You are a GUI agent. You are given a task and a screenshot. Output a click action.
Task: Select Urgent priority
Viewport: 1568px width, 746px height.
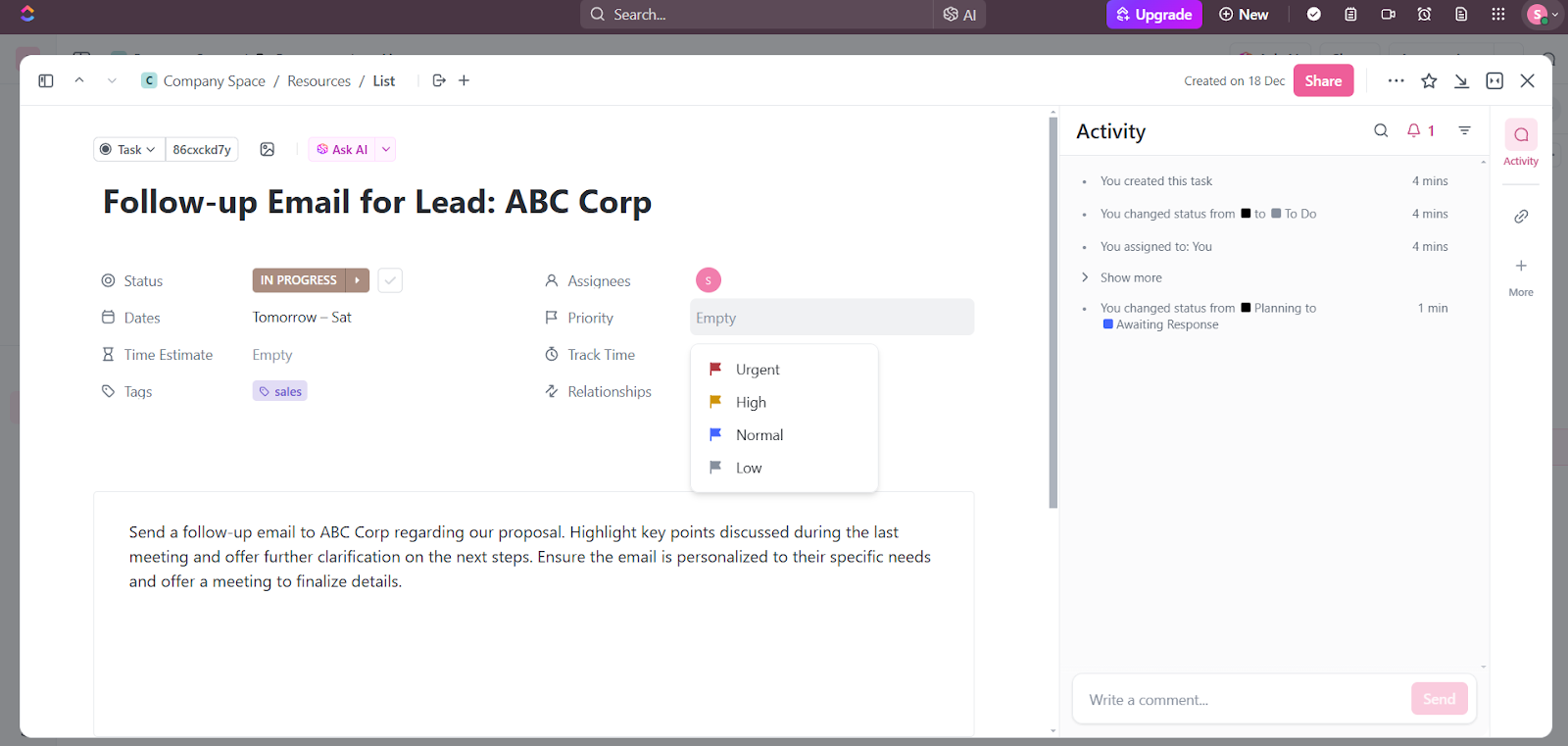click(784, 370)
